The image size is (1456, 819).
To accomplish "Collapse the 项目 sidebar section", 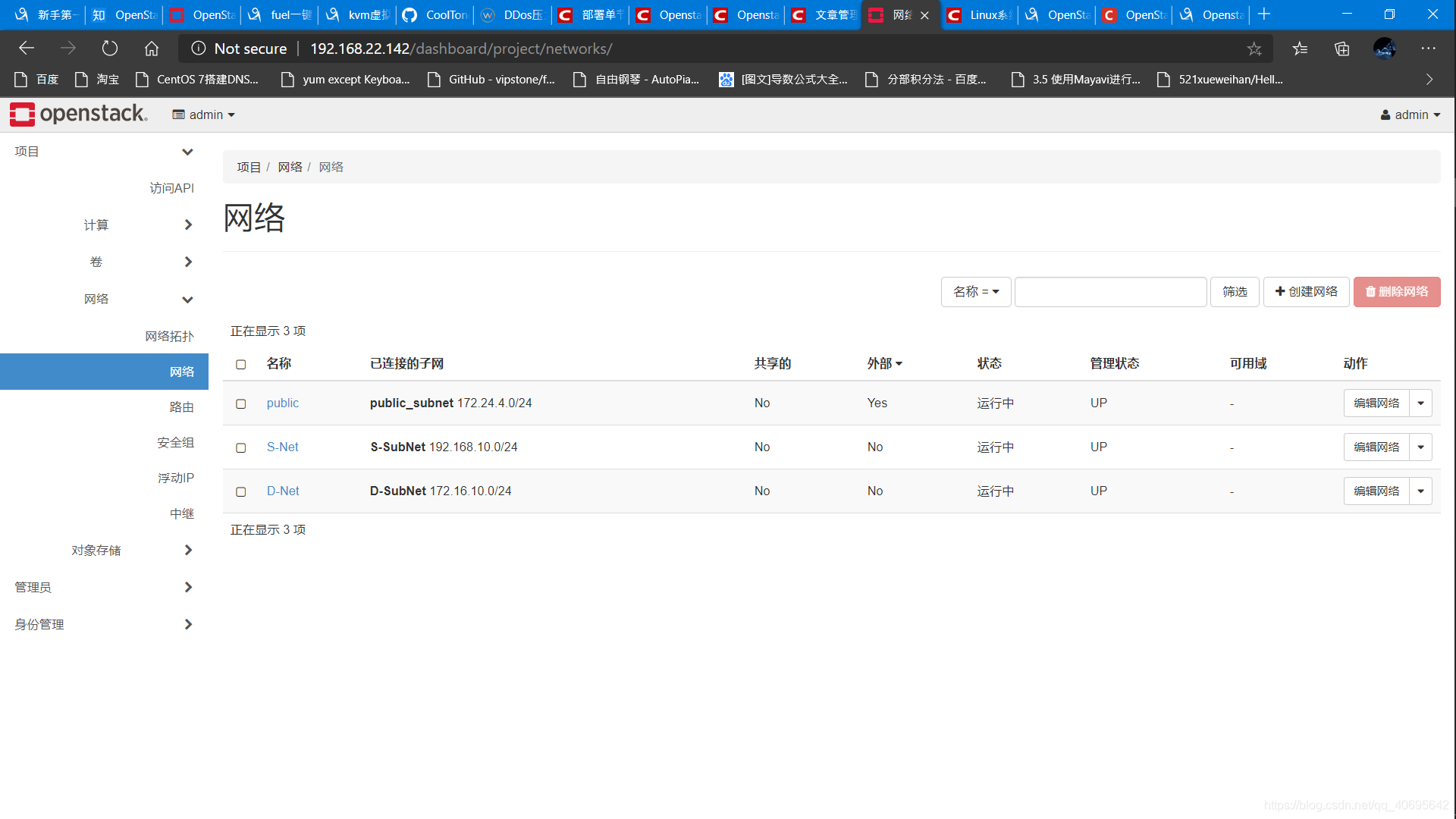I will point(104,152).
